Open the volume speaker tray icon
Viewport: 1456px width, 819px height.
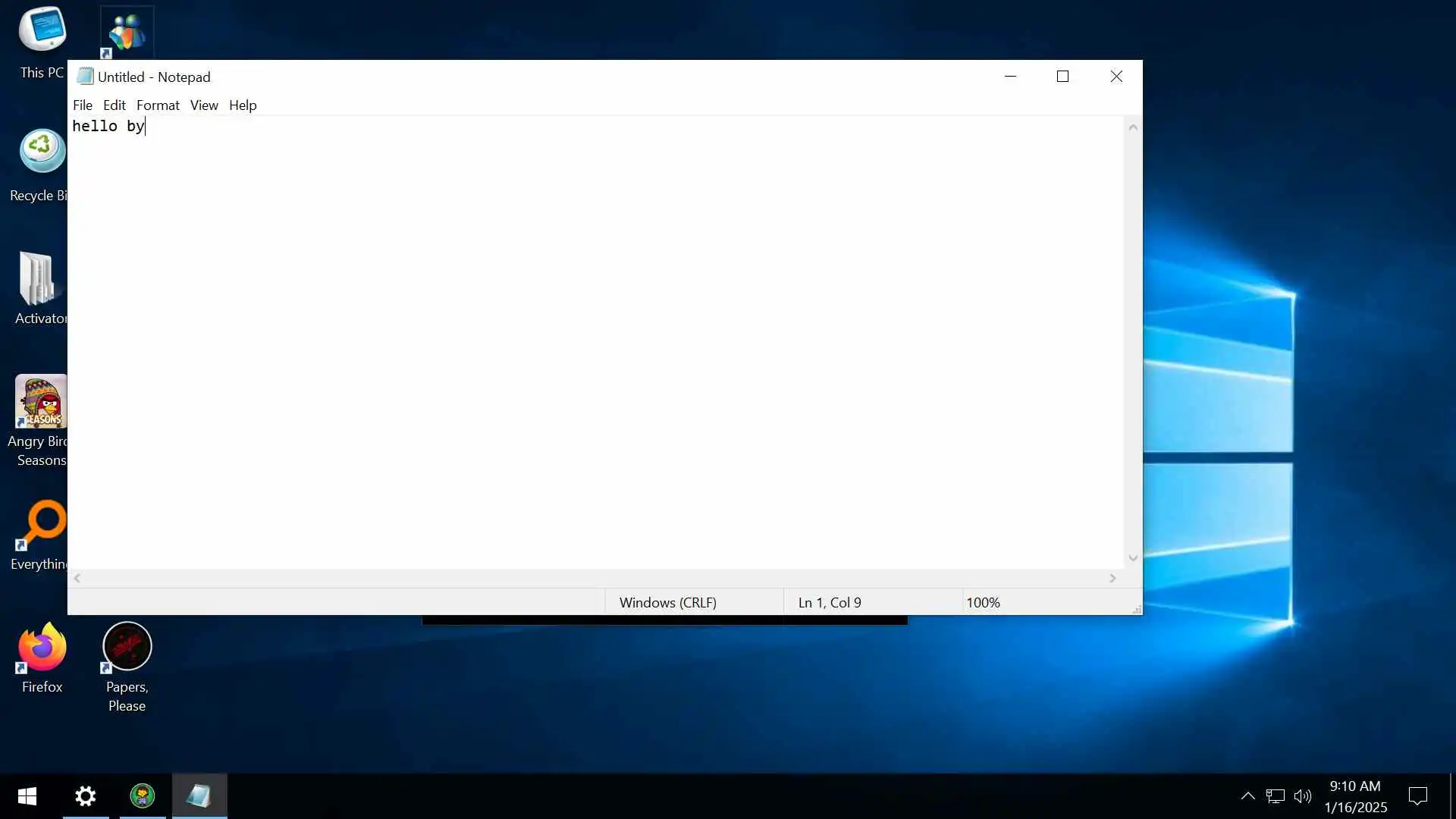1302,795
